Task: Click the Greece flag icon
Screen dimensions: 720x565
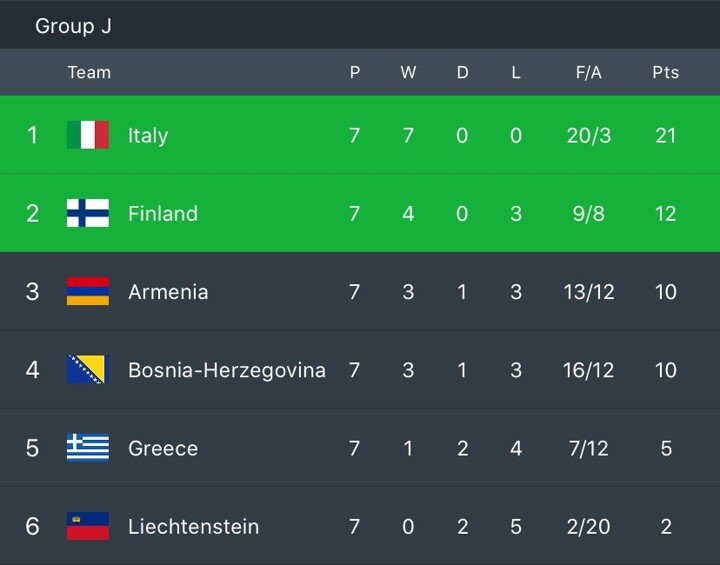Action: pos(88,448)
